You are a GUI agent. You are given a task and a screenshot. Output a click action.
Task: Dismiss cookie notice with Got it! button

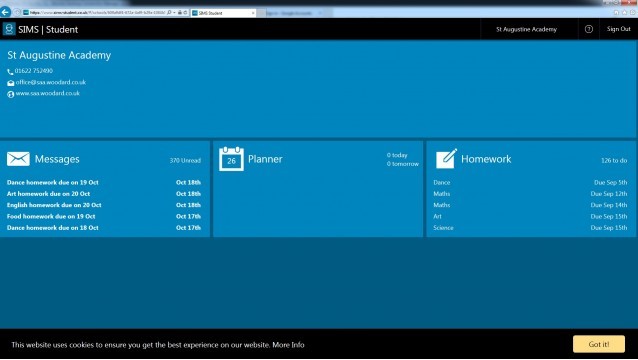click(x=599, y=344)
